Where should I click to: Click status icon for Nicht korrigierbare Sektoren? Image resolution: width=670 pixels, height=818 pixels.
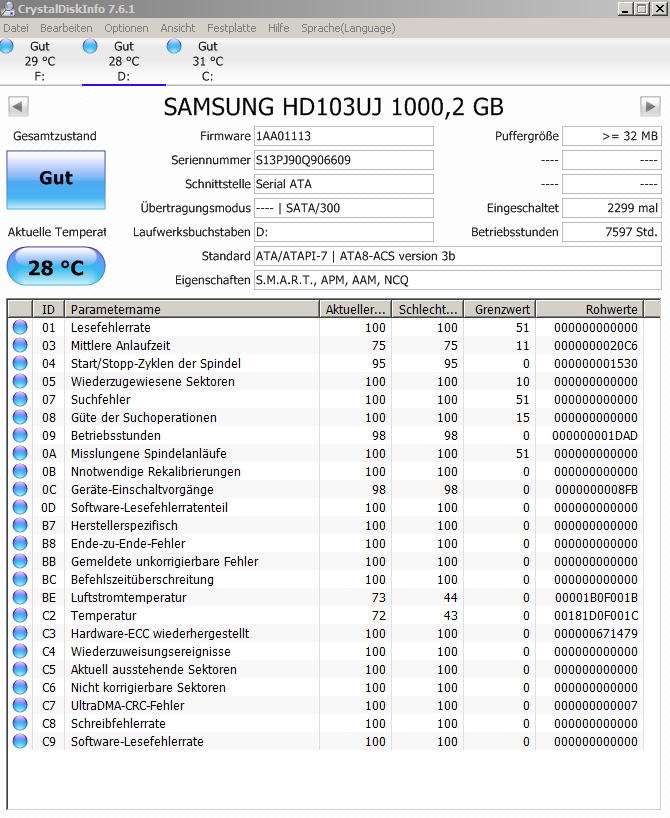(x=20, y=688)
